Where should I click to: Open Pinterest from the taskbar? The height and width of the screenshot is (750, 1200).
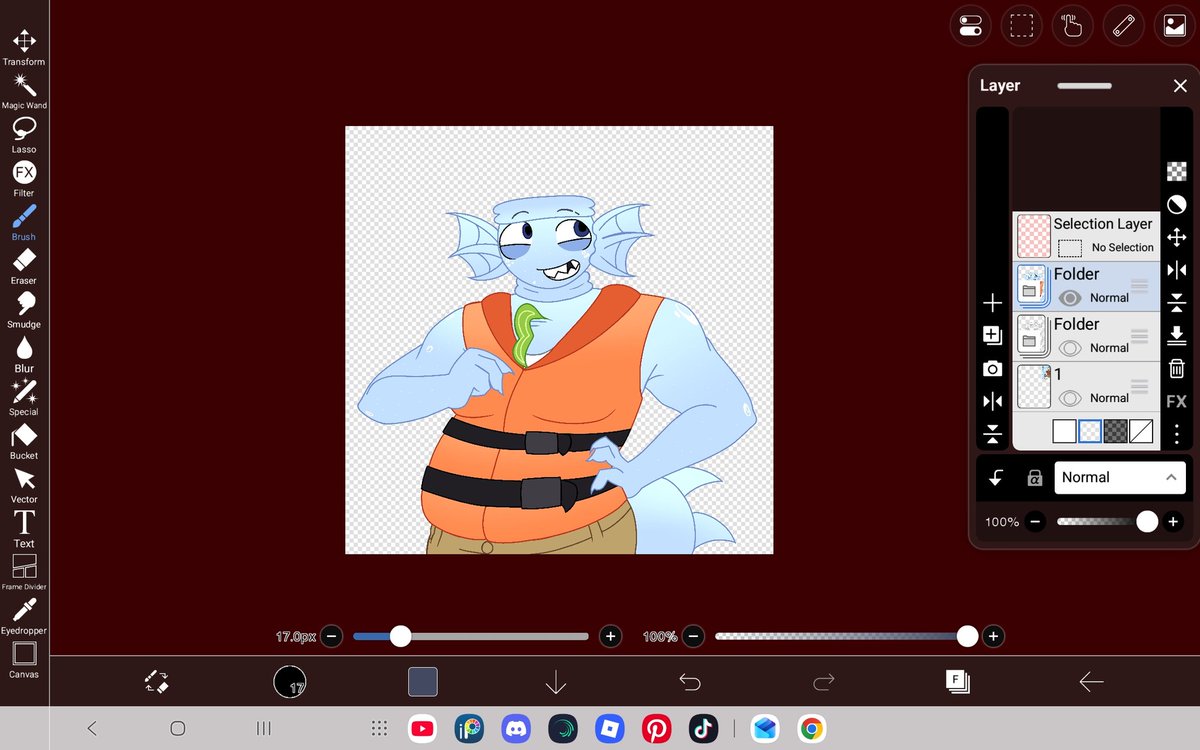(x=657, y=729)
